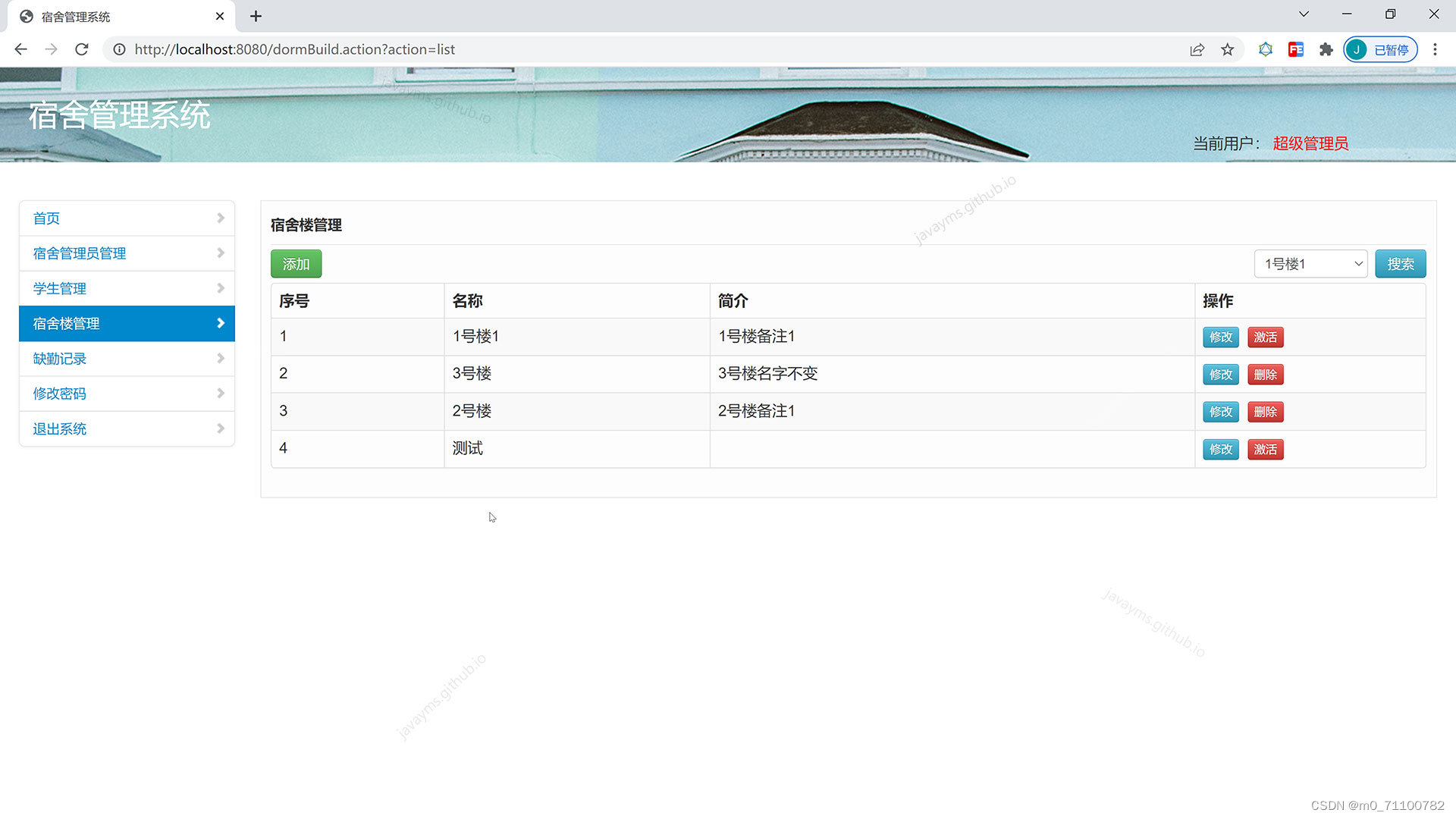Open the new tab plus button
This screenshot has width=1456, height=819.
coord(256,16)
